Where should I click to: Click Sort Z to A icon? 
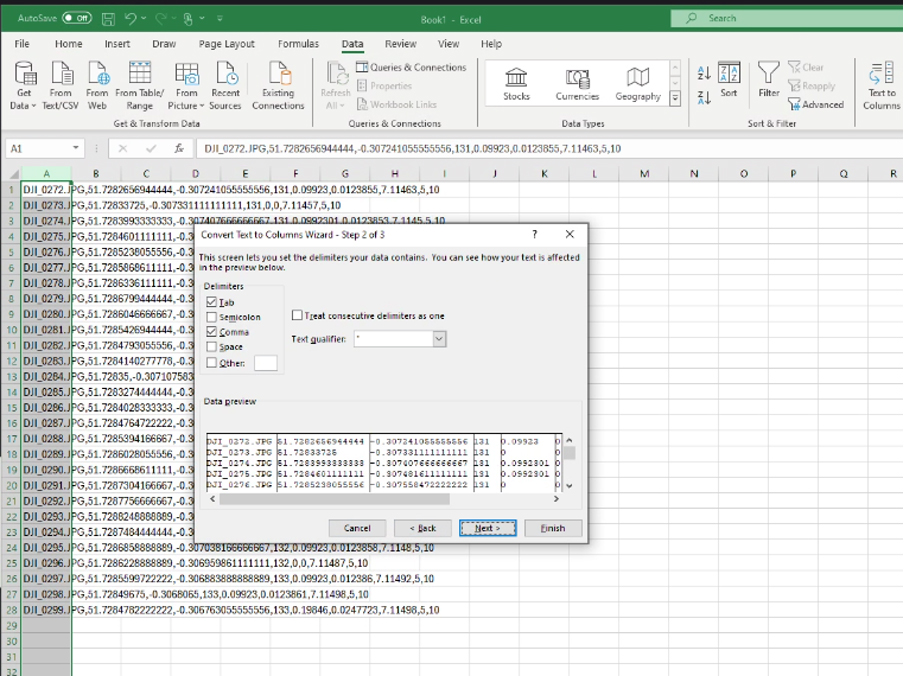(704, 97)
